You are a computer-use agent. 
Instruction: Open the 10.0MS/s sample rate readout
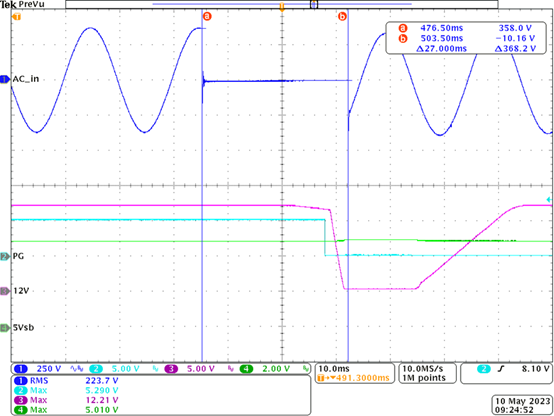428,373
